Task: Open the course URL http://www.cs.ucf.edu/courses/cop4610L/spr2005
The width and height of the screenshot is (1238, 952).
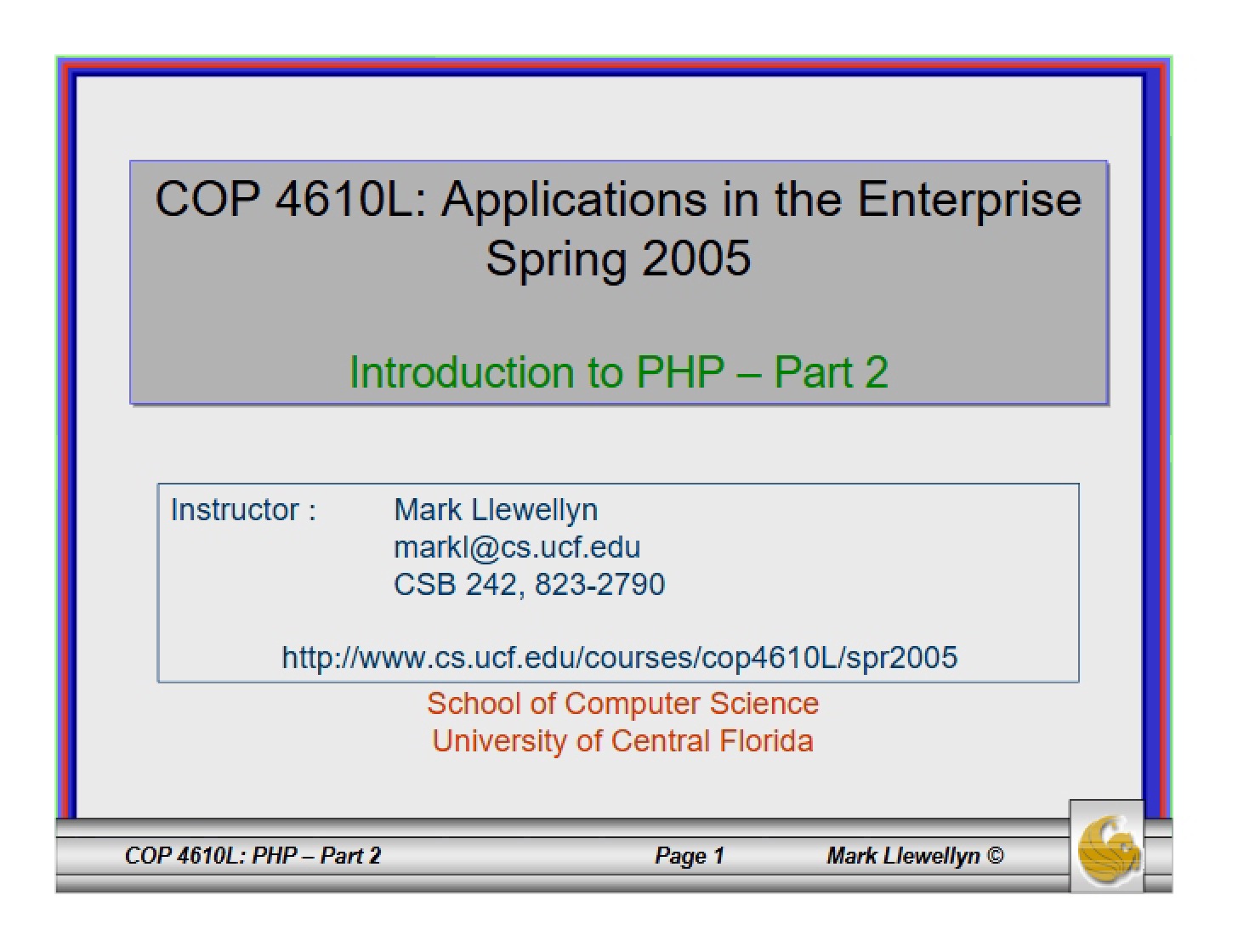Action: [x=620, y=657]
